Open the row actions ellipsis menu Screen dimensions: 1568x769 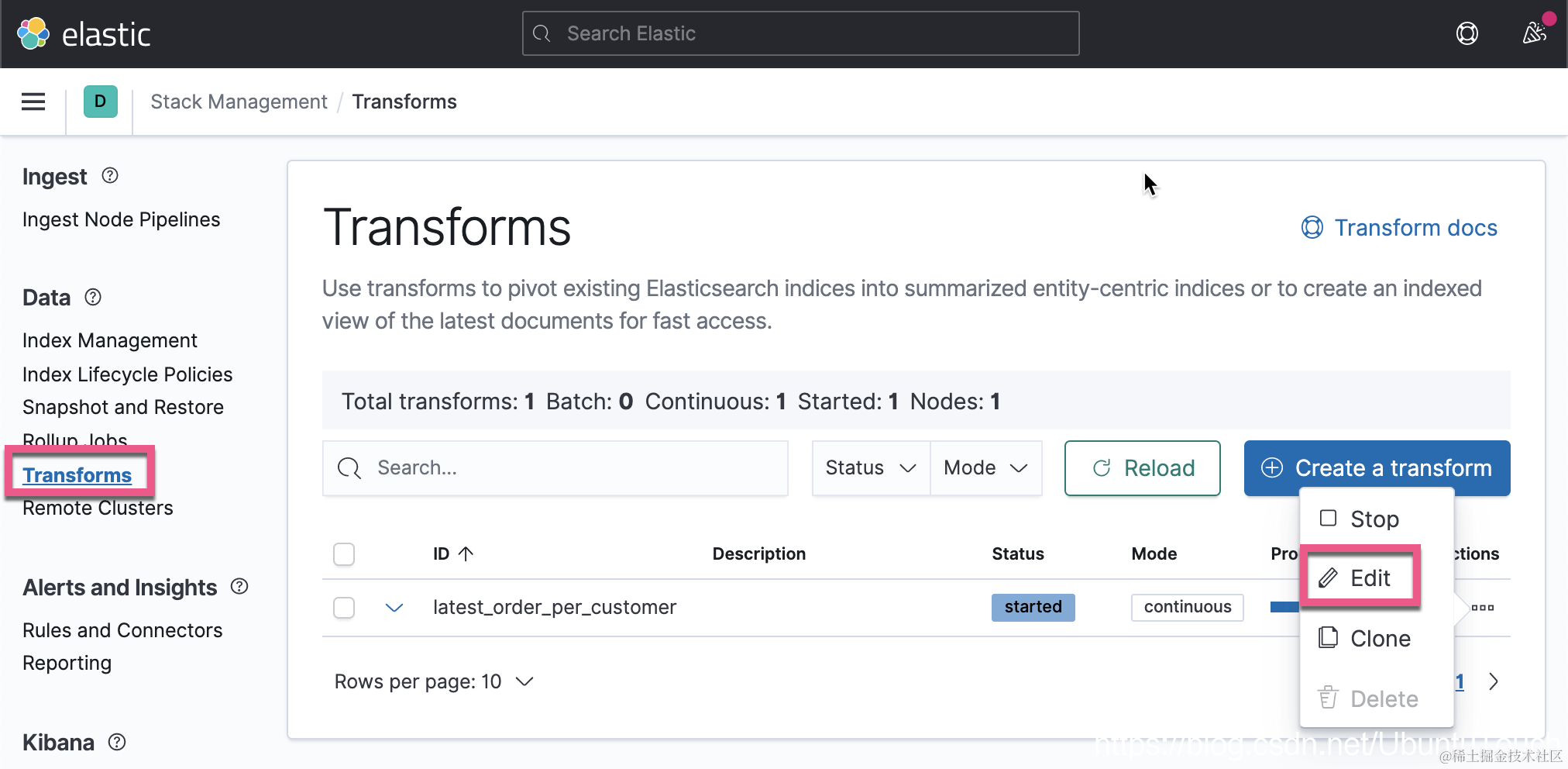coord(1482,608)
